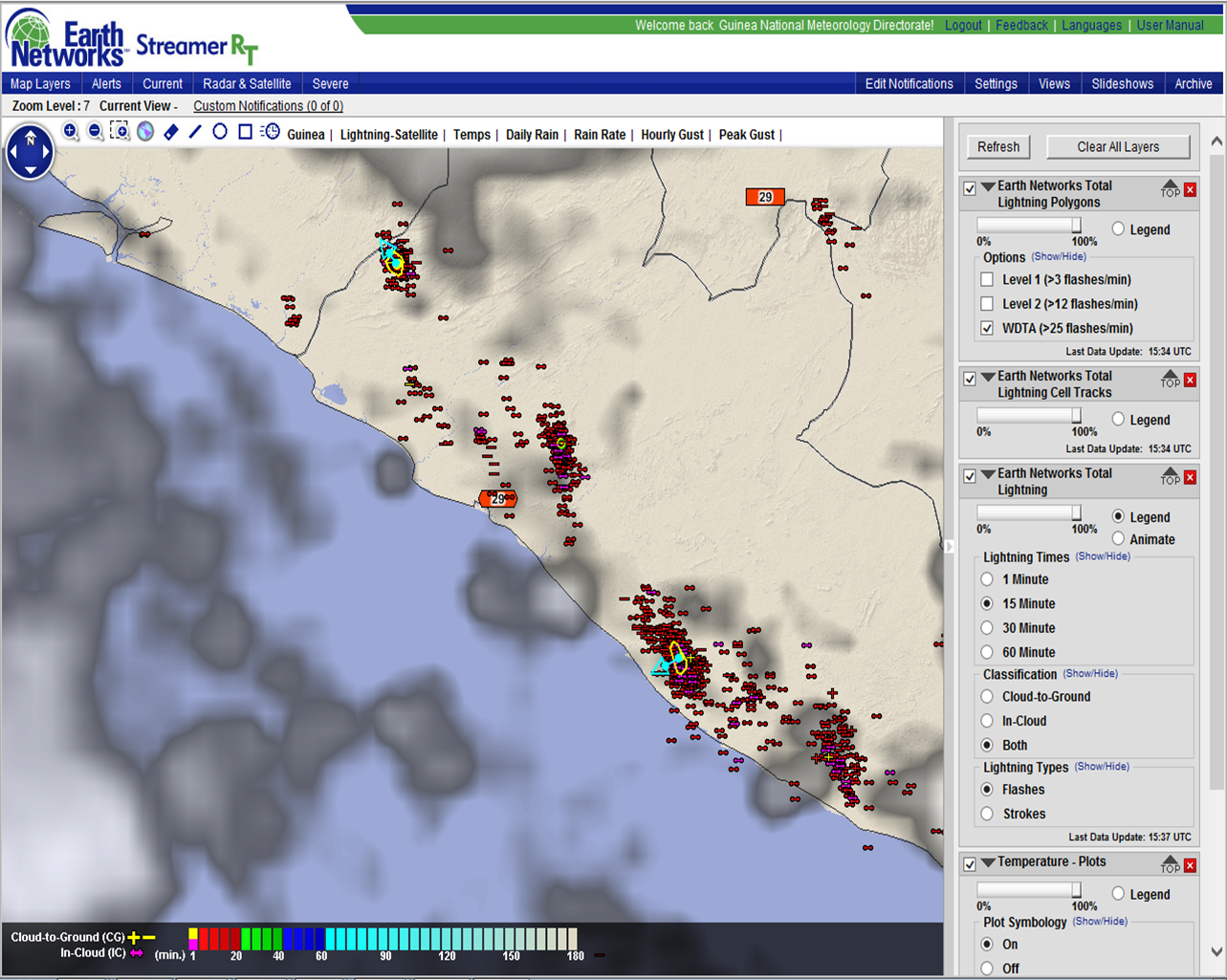Click the orange 29 temperature marker inland north
1227x980 pixels.
point(765,197)
